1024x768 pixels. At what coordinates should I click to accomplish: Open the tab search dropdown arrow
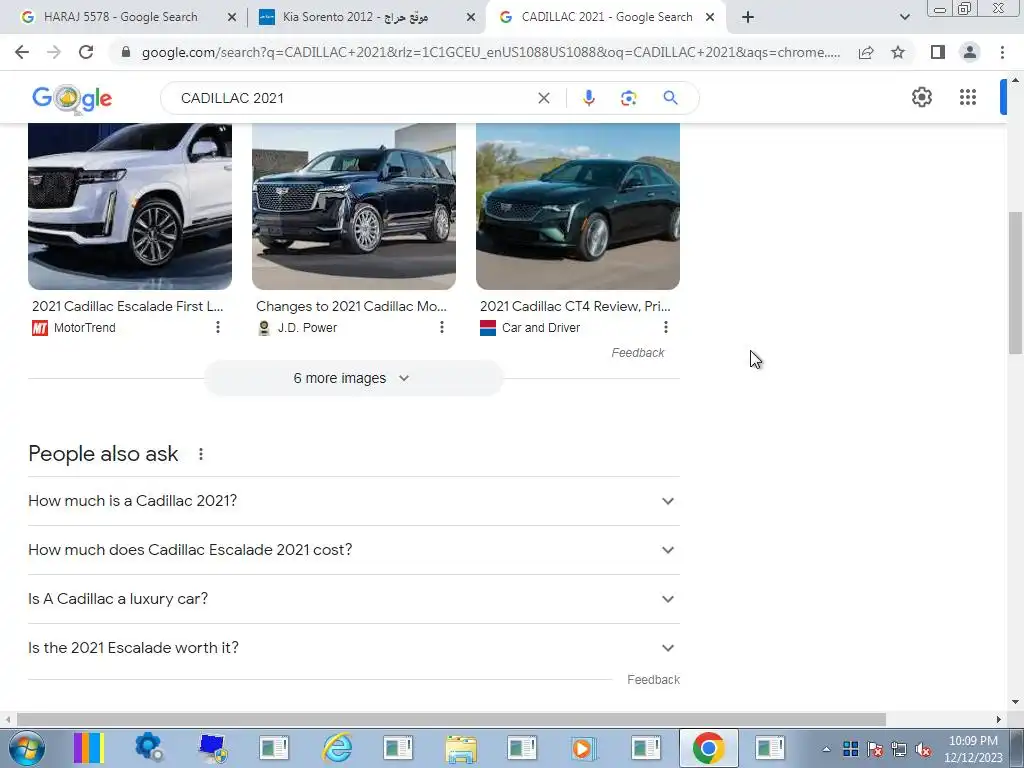point(904,17)
